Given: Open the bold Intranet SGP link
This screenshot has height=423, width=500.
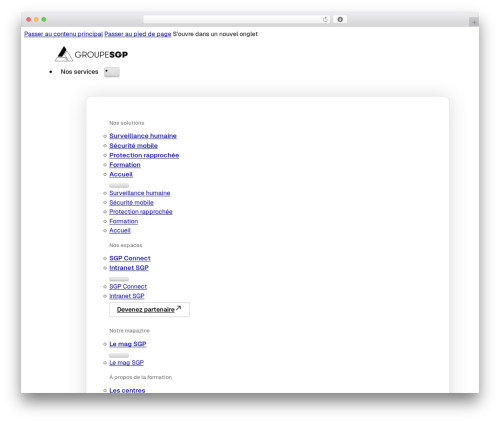Looking at the screenshot, I should (x=129, y=268).
